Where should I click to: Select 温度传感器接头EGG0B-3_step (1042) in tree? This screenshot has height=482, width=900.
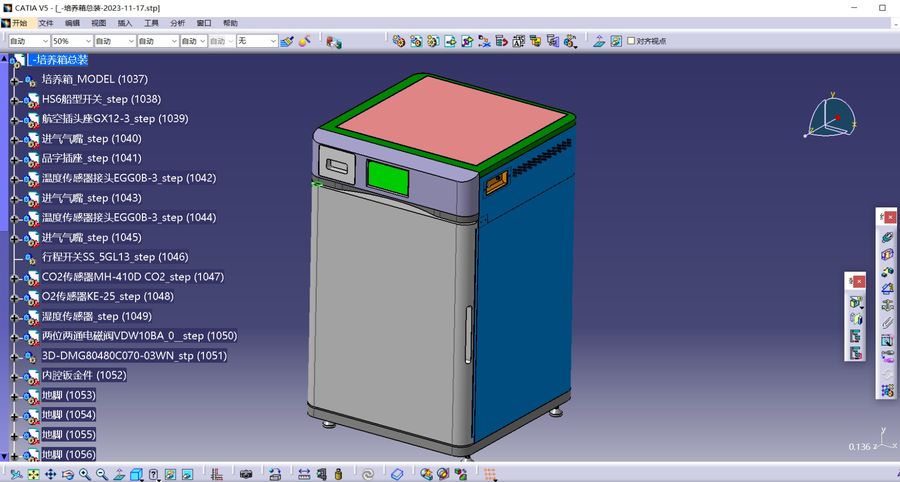tap(129, 178)
